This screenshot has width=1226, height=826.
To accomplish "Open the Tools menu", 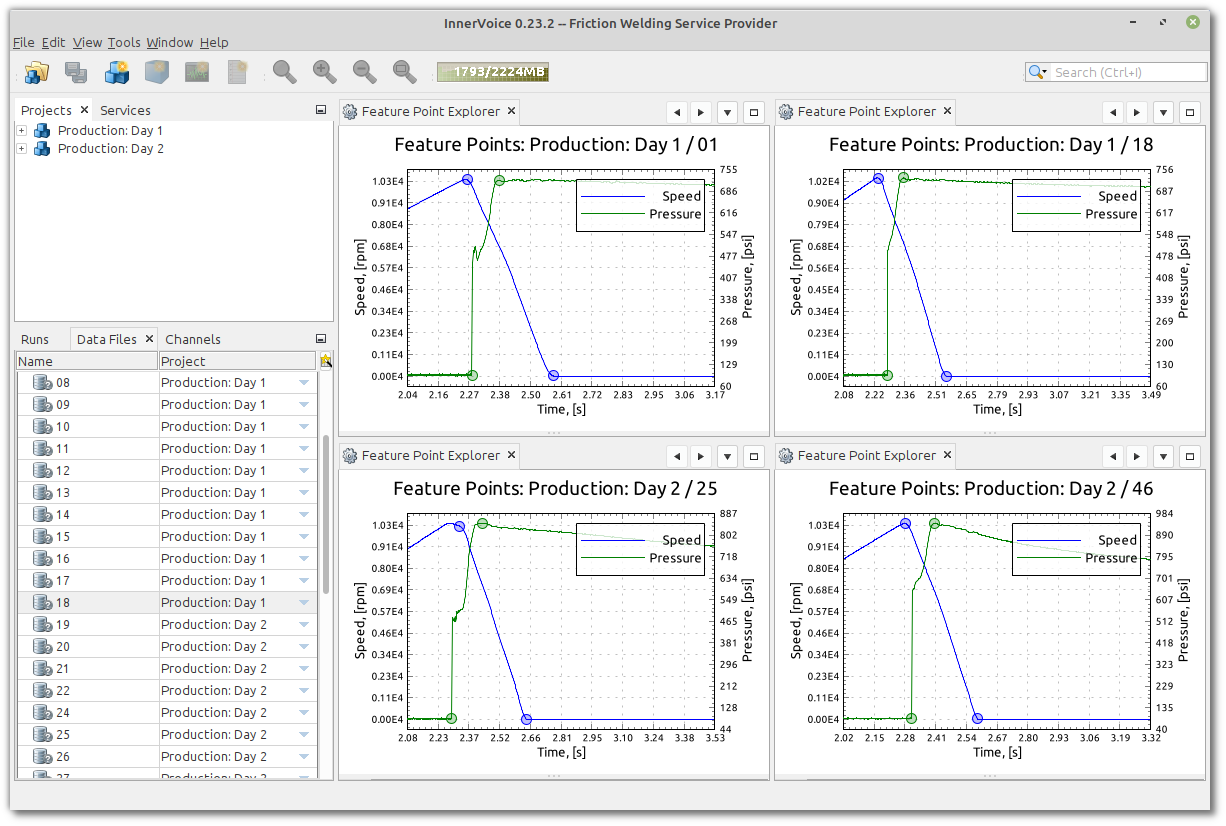I will point(124,42).
